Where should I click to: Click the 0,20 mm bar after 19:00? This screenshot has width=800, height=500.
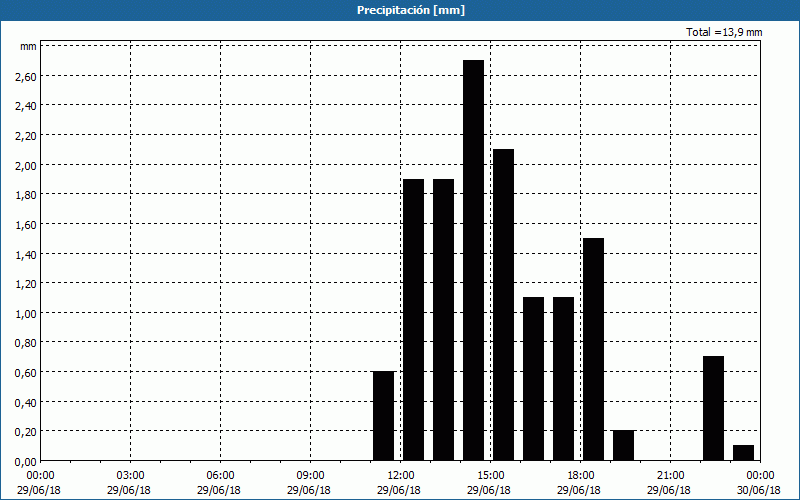click(623, 445)
